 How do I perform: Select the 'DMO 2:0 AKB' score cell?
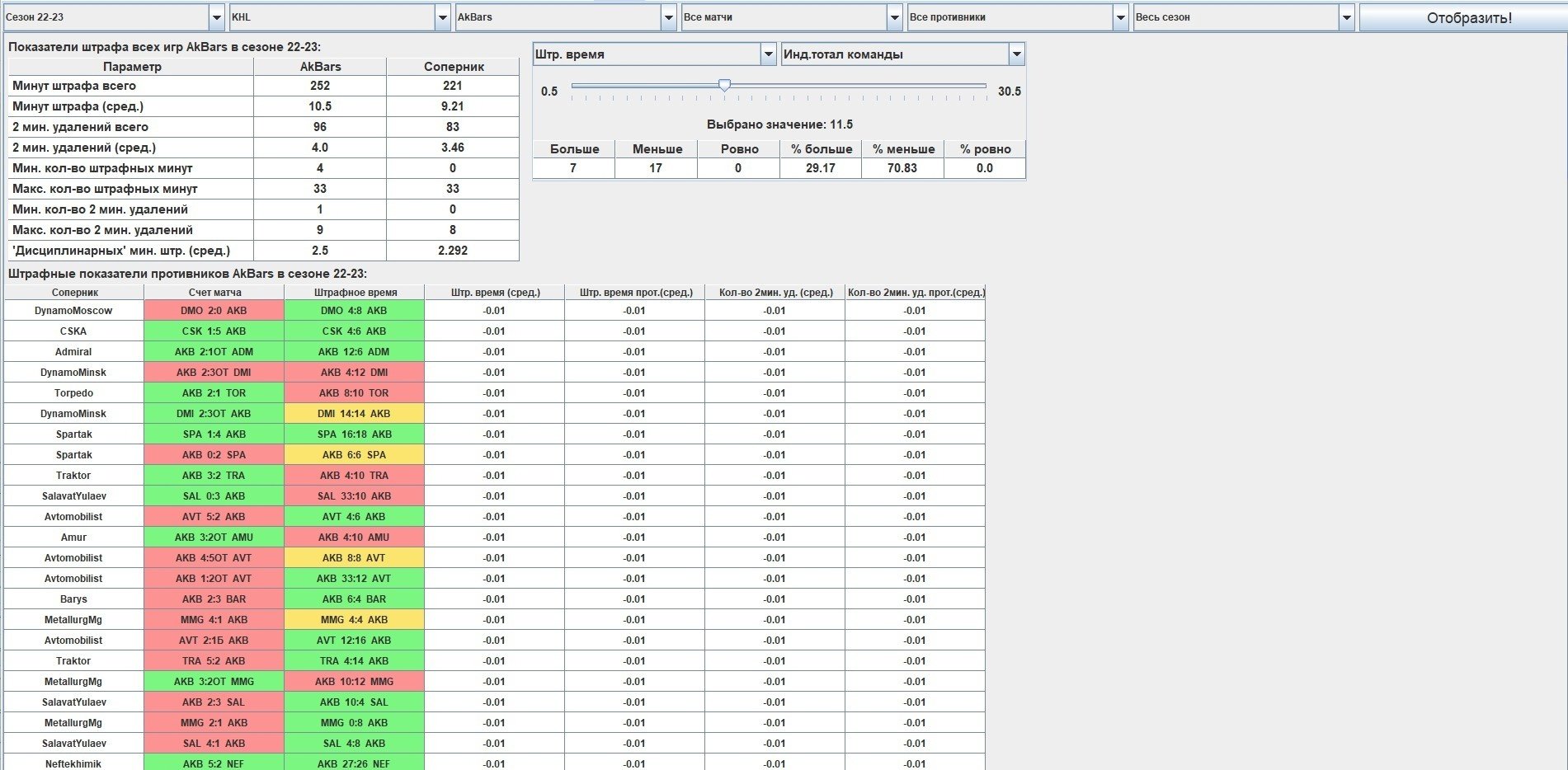tap(214, 311)
